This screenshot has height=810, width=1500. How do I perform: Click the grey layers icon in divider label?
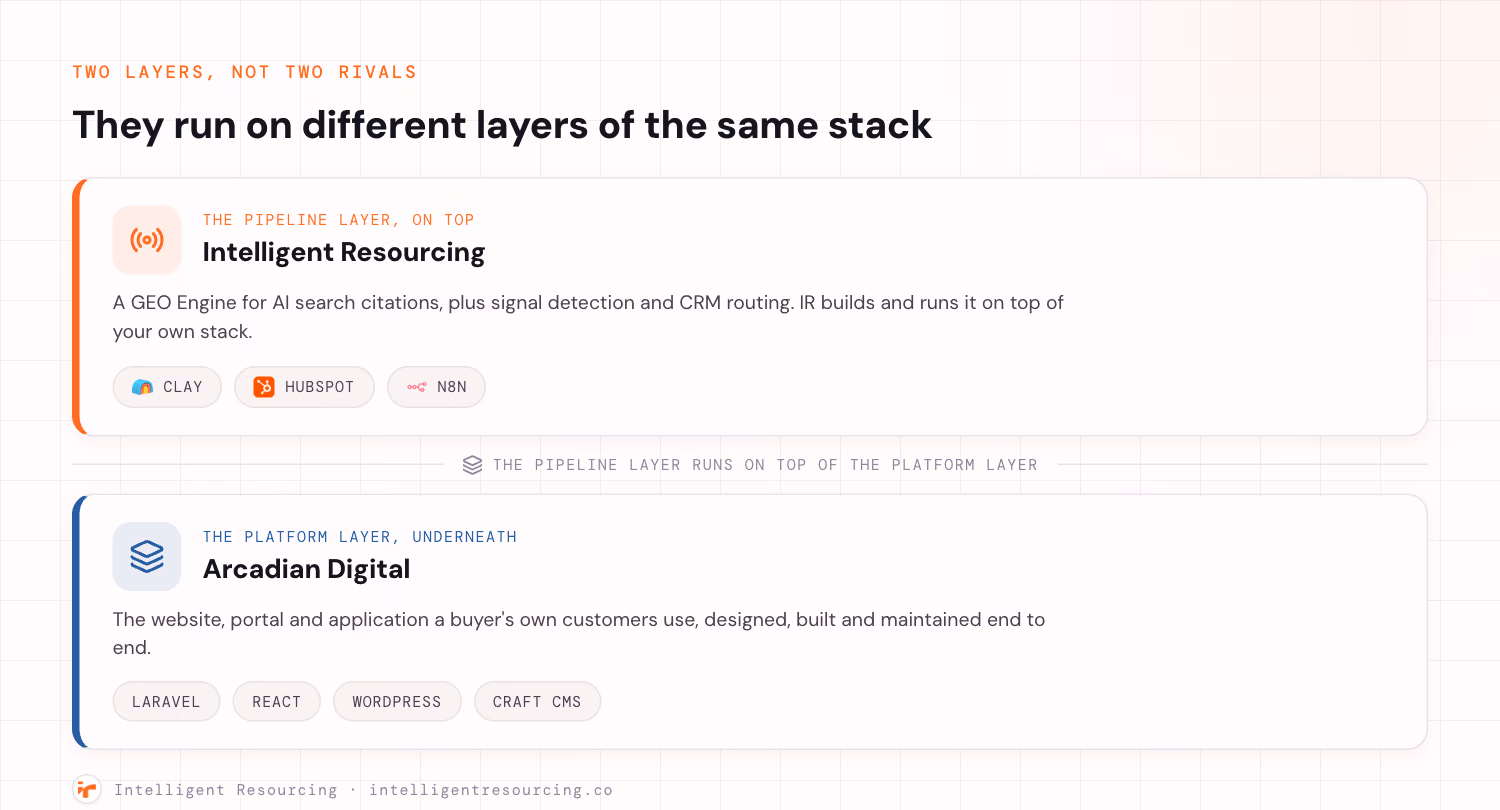473,465
